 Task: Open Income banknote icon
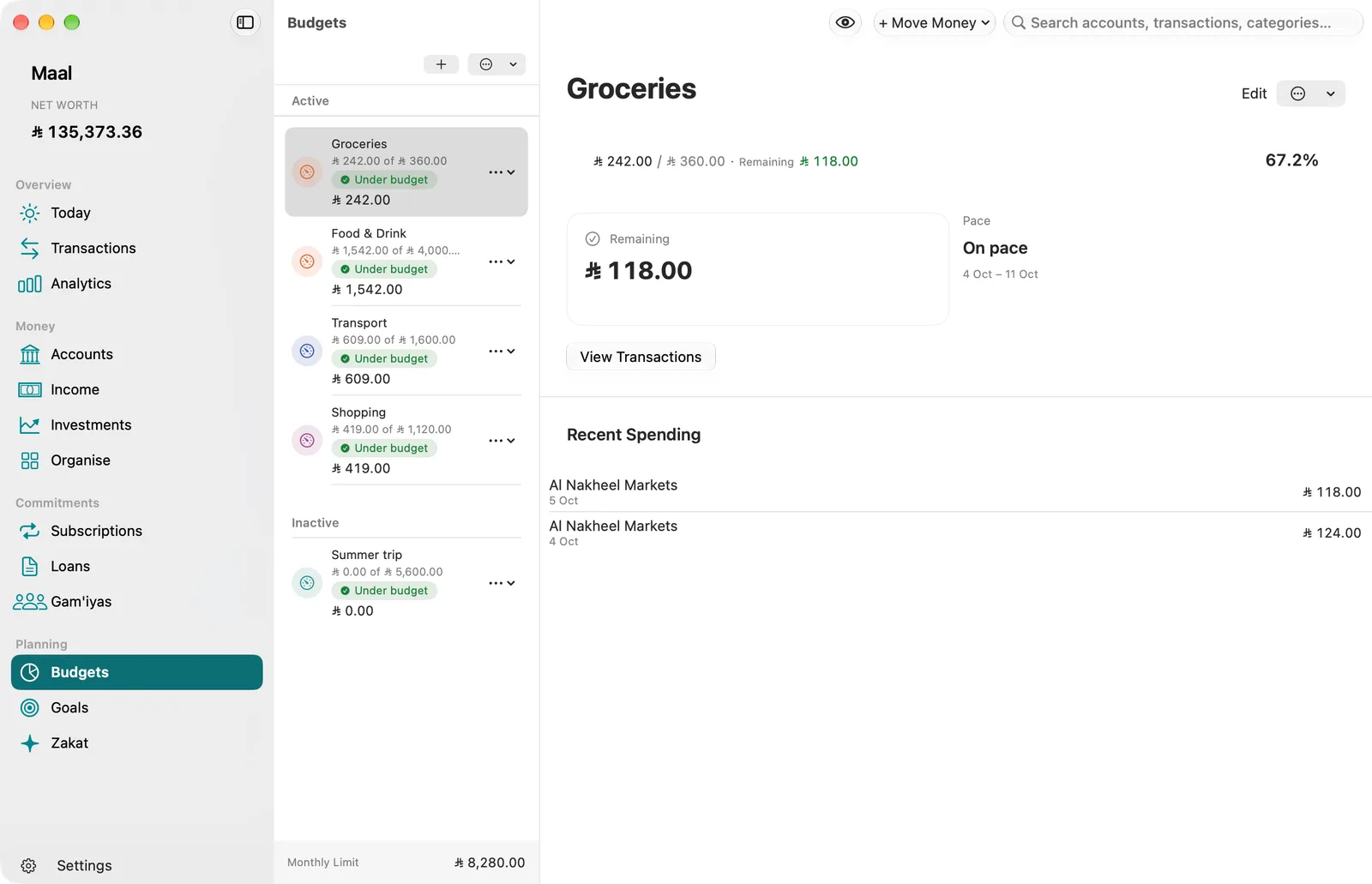(30, 389)
